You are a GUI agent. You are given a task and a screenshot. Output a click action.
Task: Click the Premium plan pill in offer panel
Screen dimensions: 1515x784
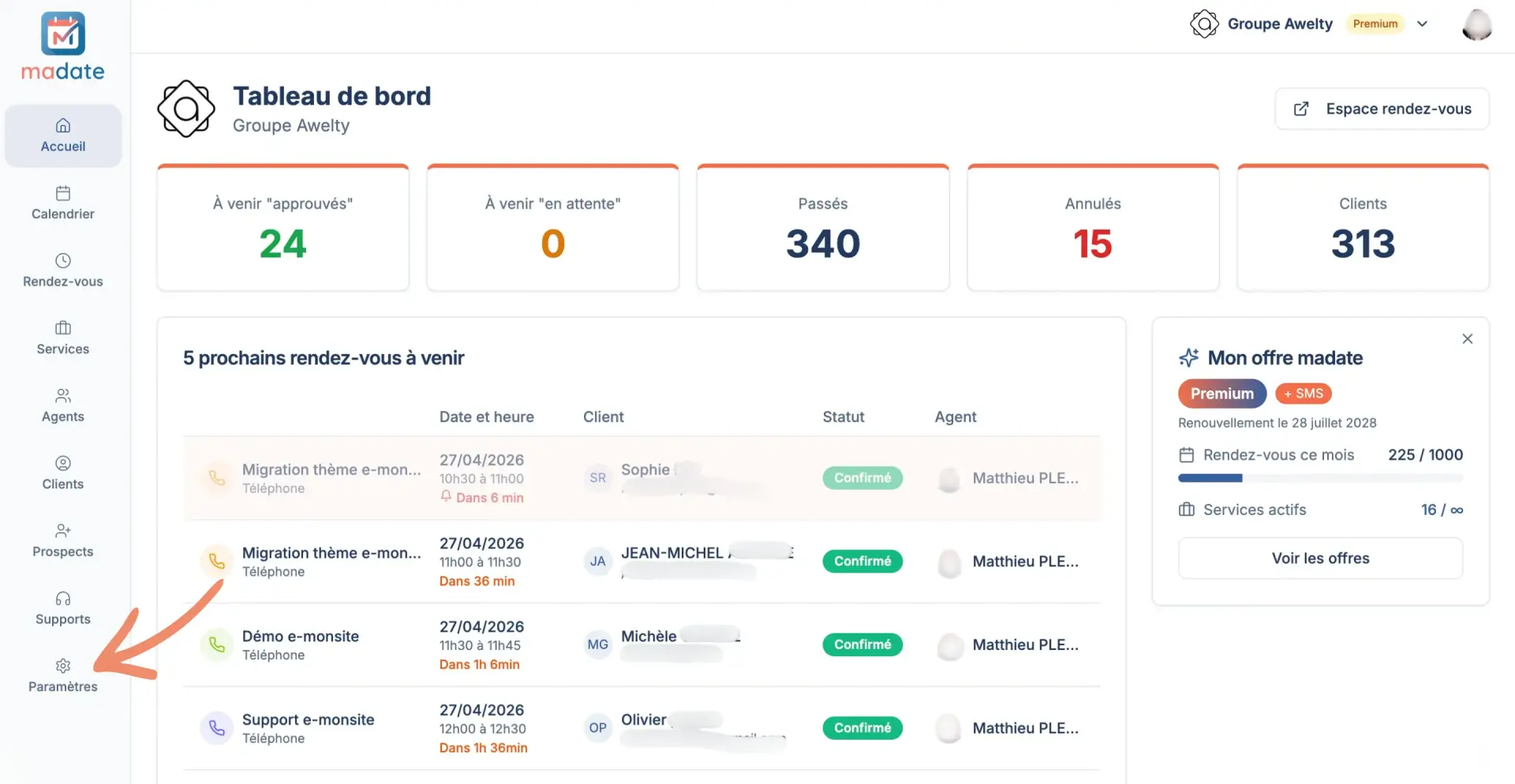(1222, 394)
